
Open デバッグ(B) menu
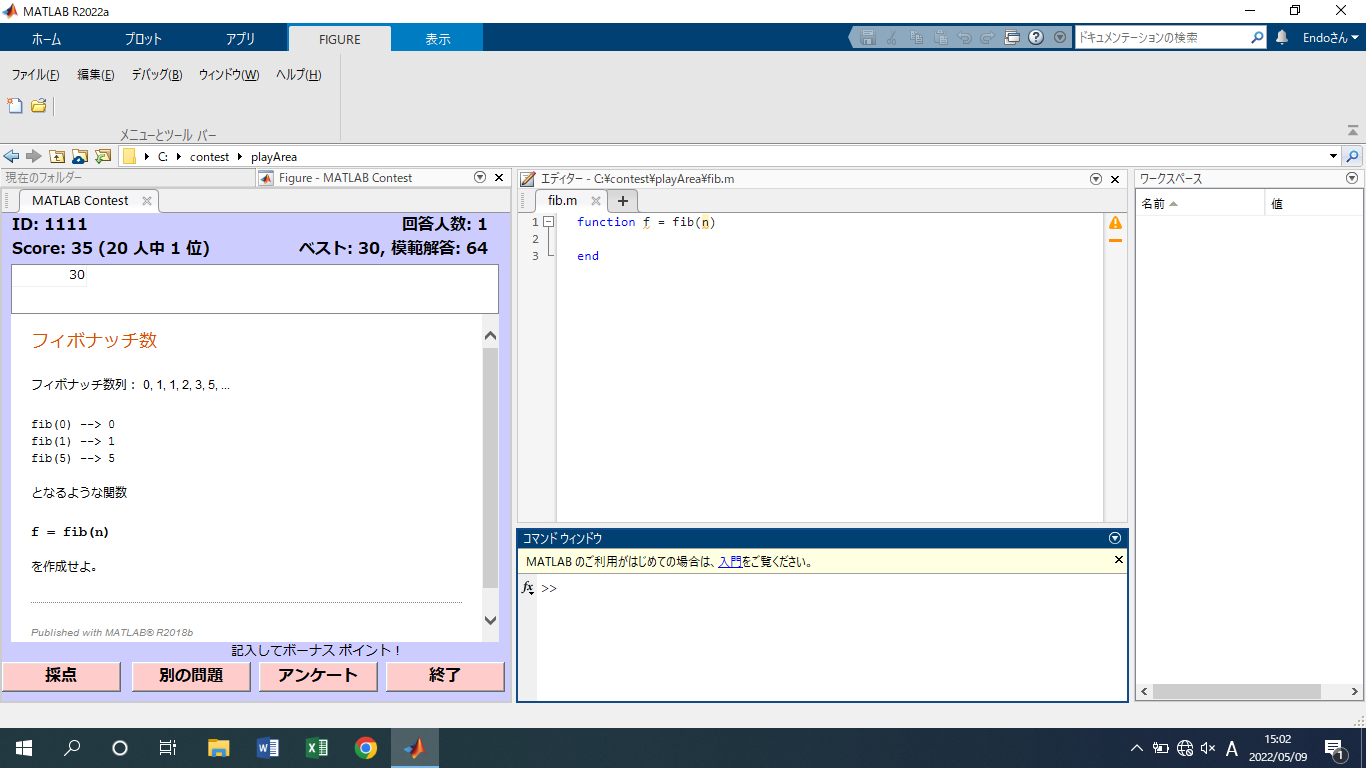157,75
